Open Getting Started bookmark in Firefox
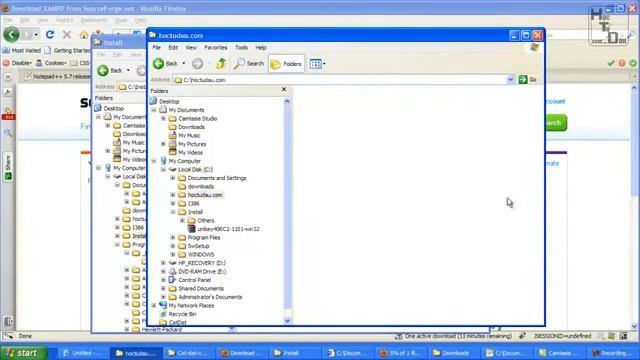640x360 pixels. [x=67, y=51]
